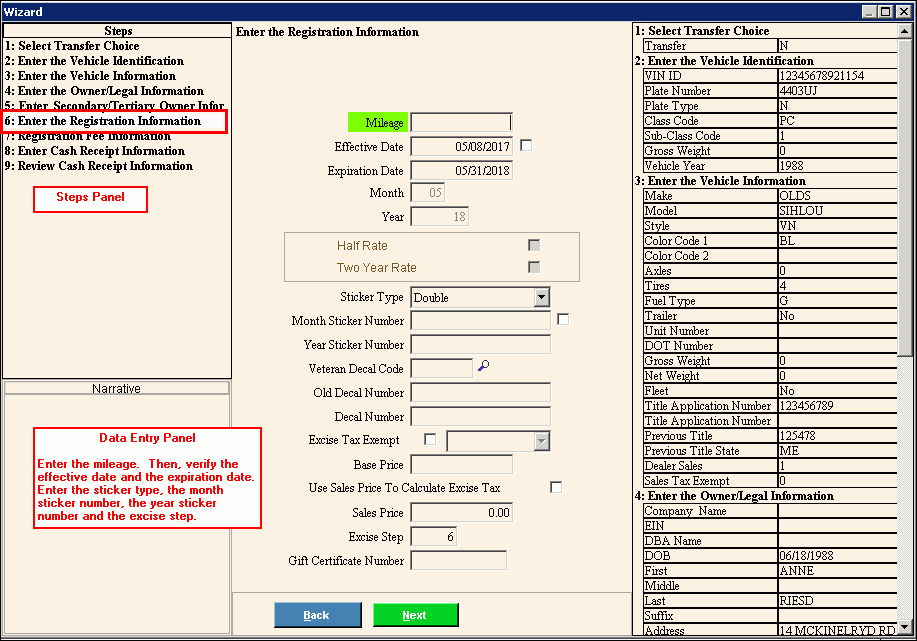Click the Gift Certificate Number field
Image resolution: width=917 pixels, height=641 pixels.
click(458, 560)
